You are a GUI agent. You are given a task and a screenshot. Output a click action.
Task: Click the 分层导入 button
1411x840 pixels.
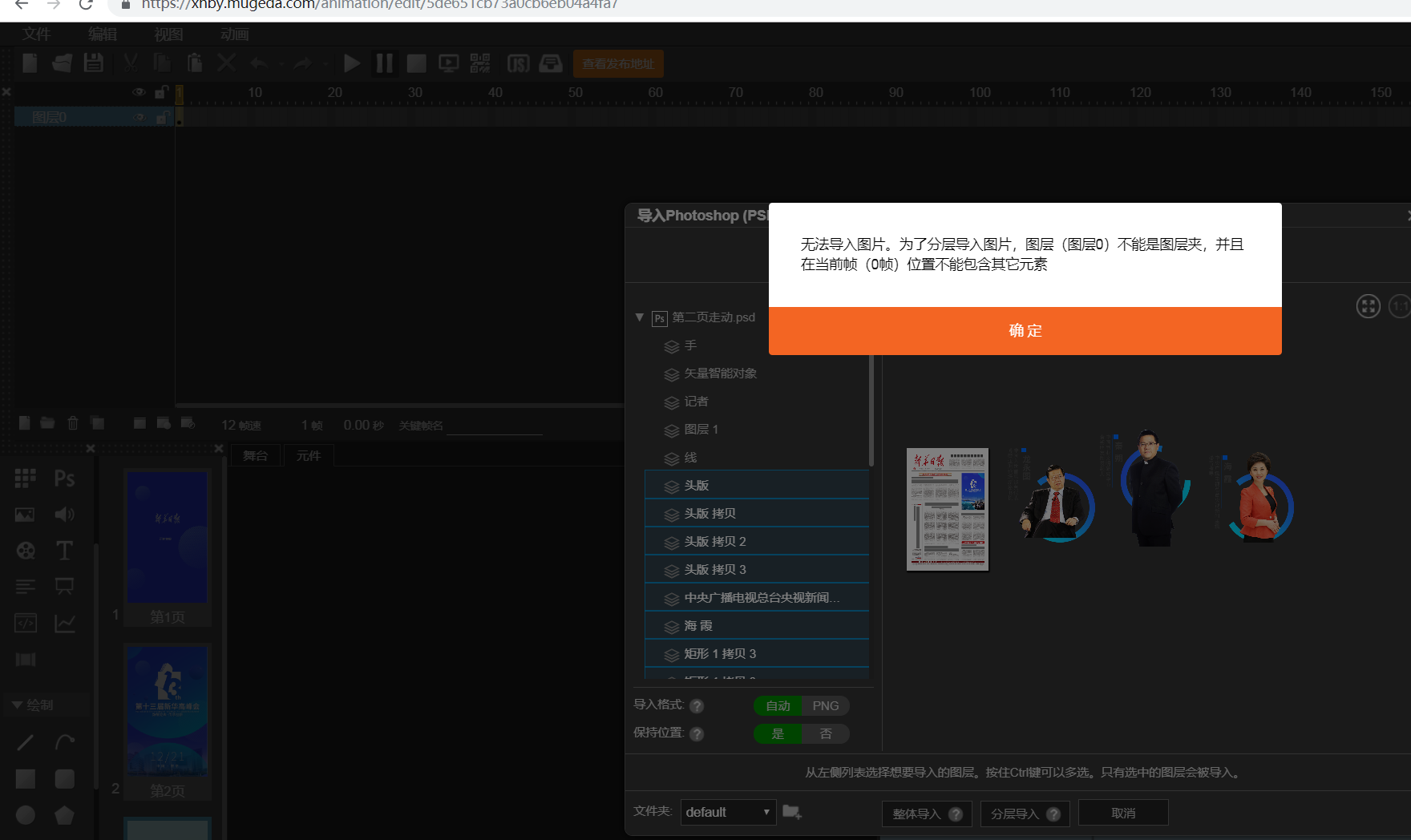[1025, 814]
